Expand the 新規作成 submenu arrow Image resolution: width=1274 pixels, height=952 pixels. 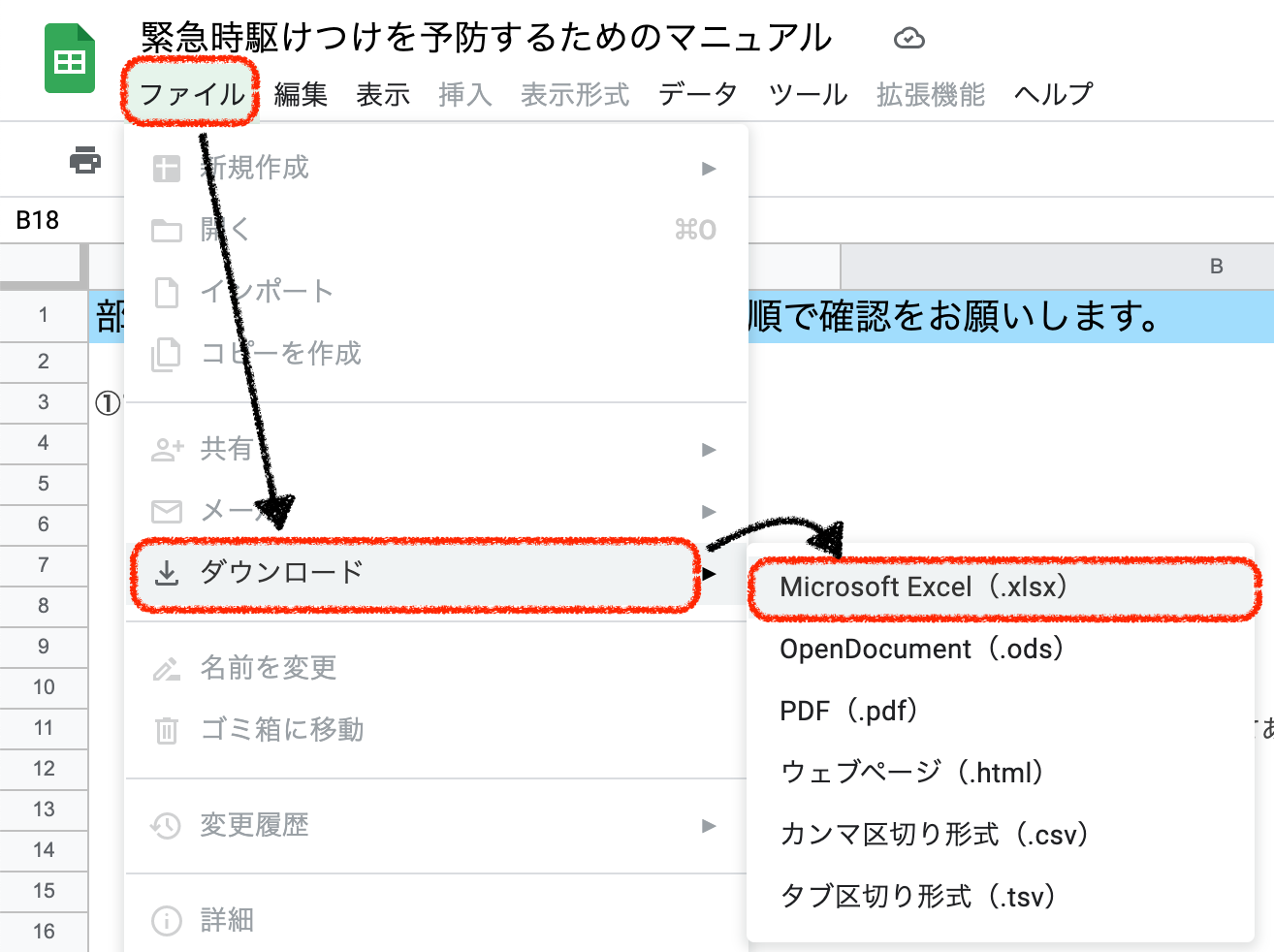pyautogui.click(x=709, y=169)
